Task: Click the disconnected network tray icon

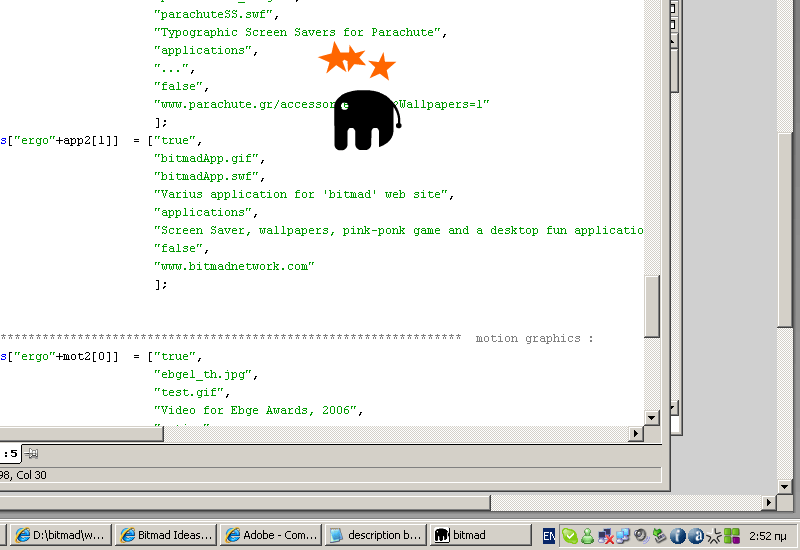Action: (x=606, y=535)
